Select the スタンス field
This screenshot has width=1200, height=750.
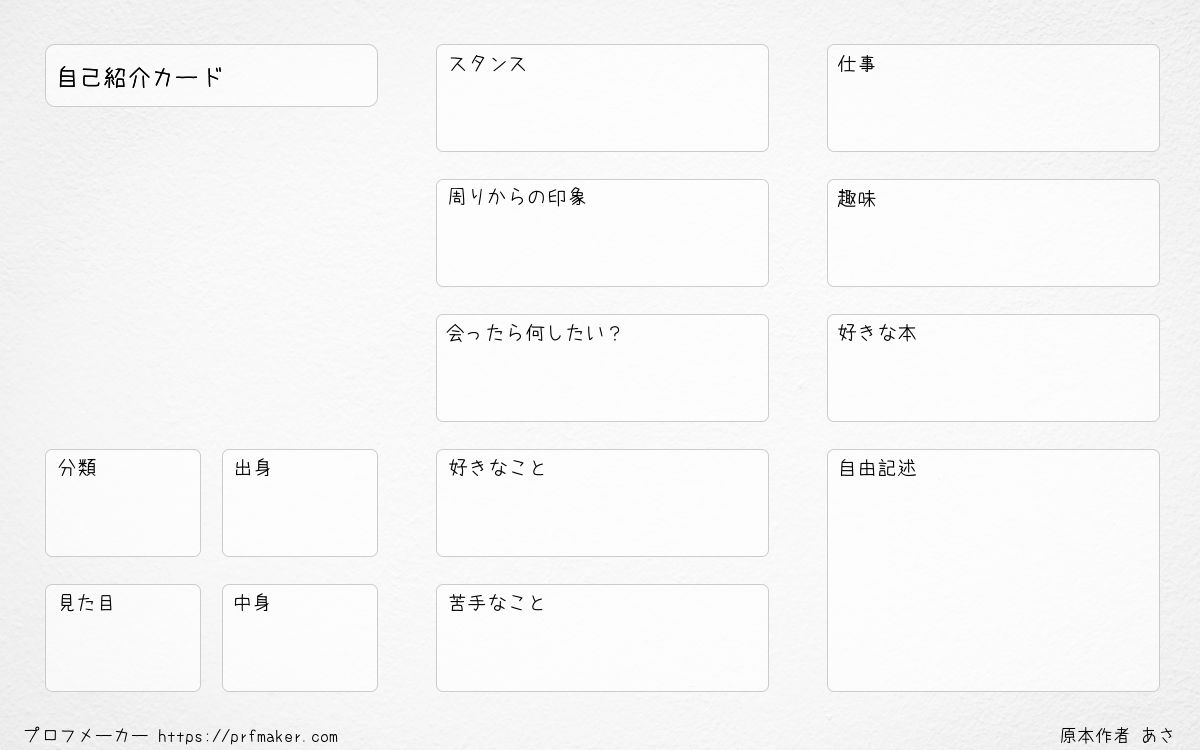pos(602,98)
